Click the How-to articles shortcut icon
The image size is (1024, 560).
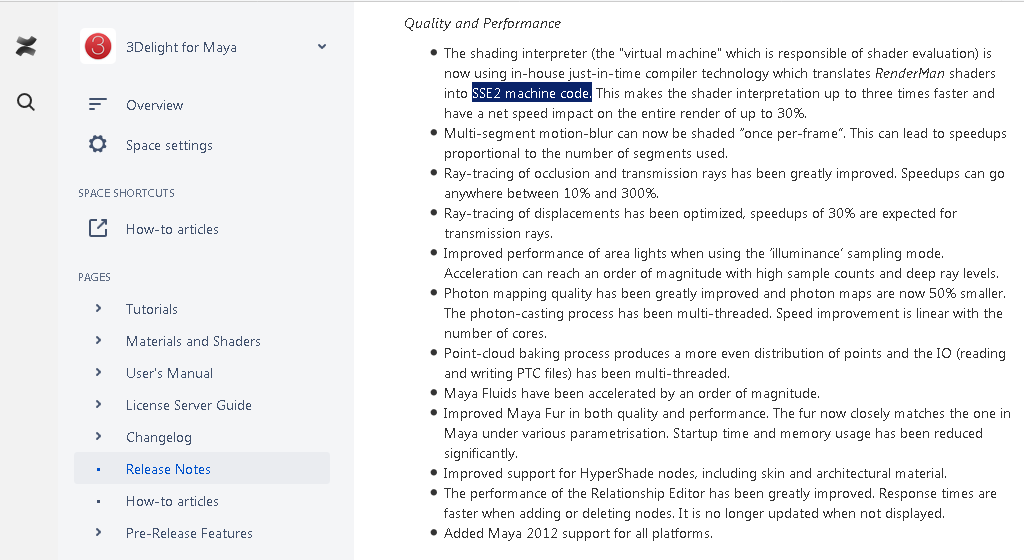(97, 229)
